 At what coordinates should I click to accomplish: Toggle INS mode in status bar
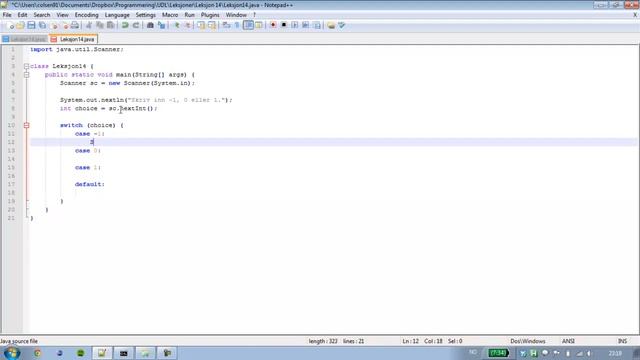coord(622,341)
